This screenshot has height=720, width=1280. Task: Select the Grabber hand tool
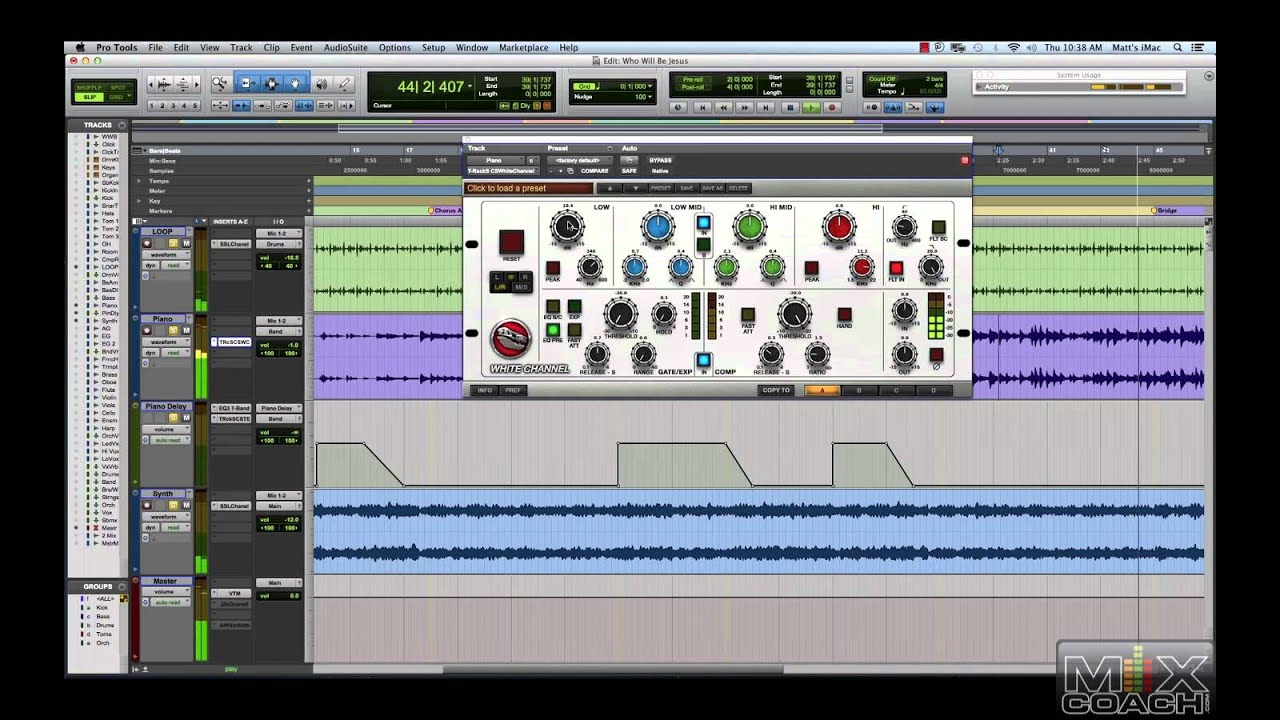295,84
